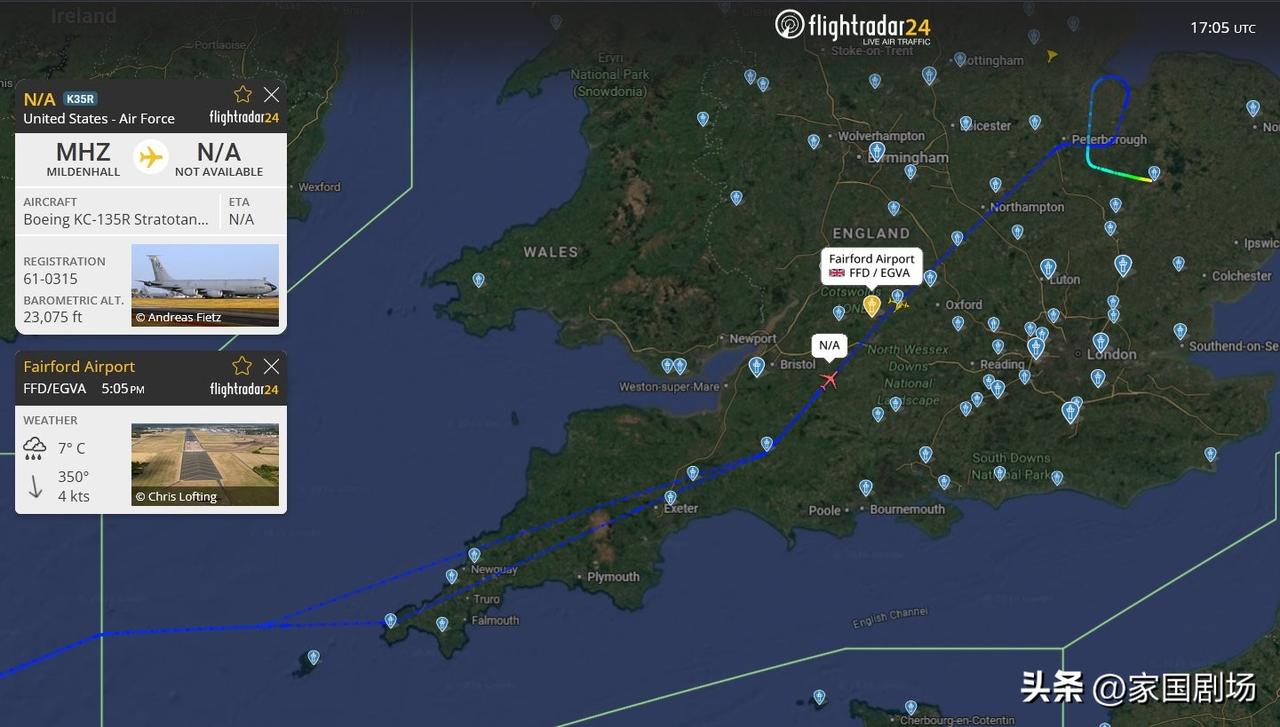Image resolution: width=1280 pixels, height=727 pixels.
Task: Click the K35R aircraft type badge
Action: click(x=79, y=99)
